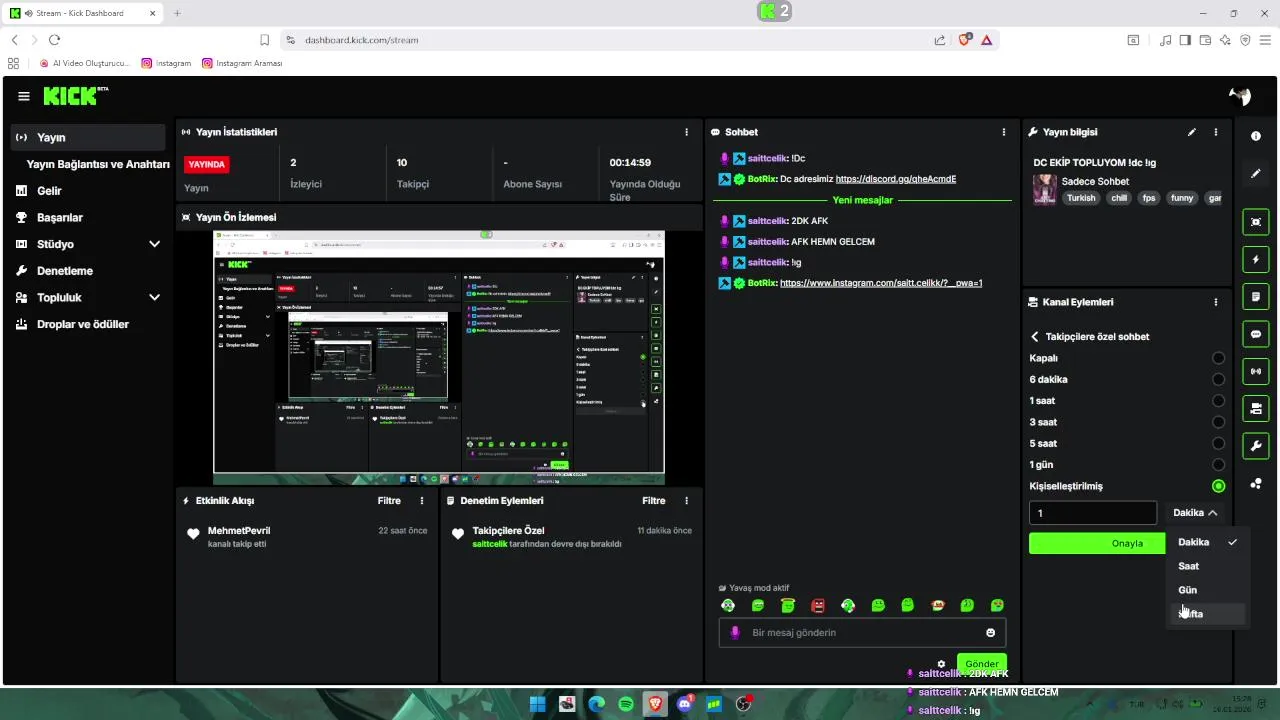Screen dimensions: 1280x720
Task: Toggle the lightning bolt widget icon
Action: point(1256,260)
